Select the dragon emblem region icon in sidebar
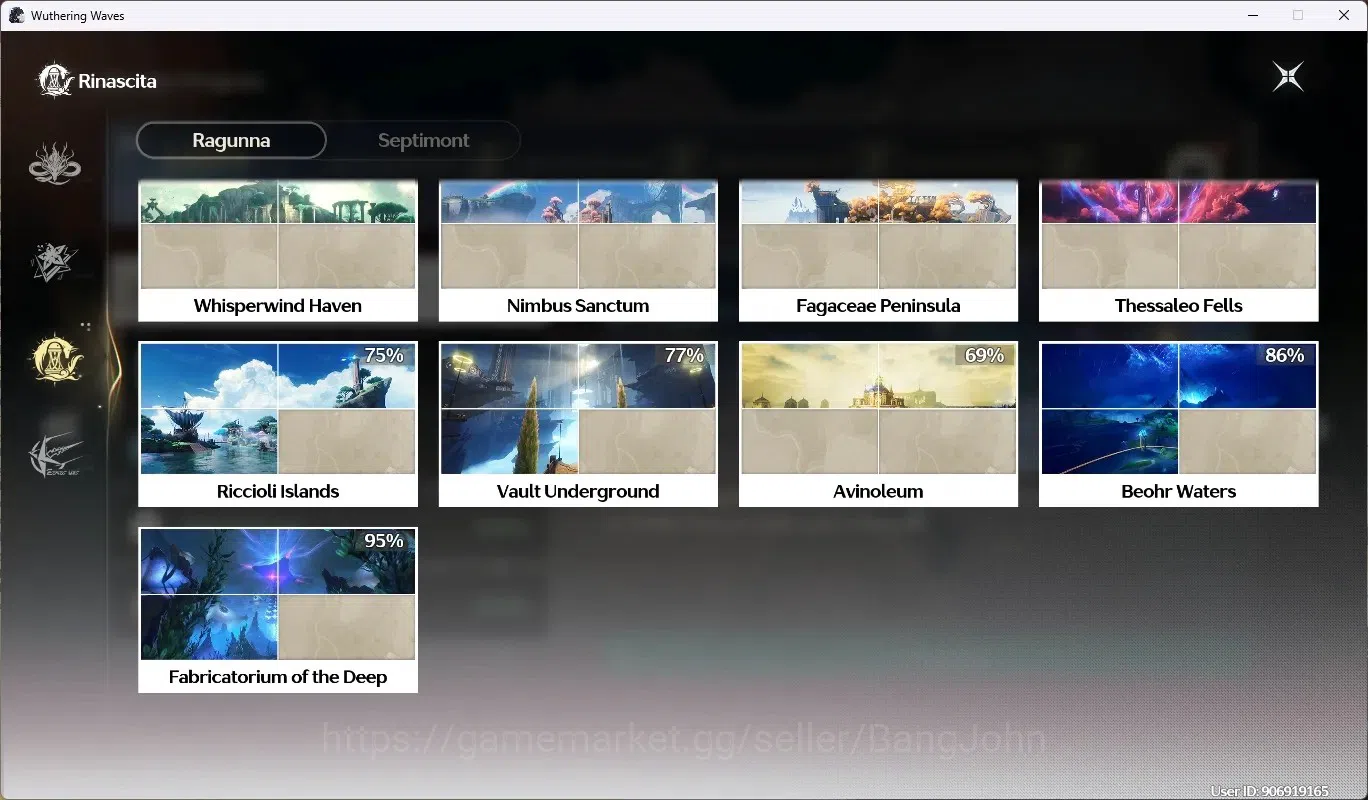Image resolution: width=1368 pixels, height=800 pixels. pos(55,164)
